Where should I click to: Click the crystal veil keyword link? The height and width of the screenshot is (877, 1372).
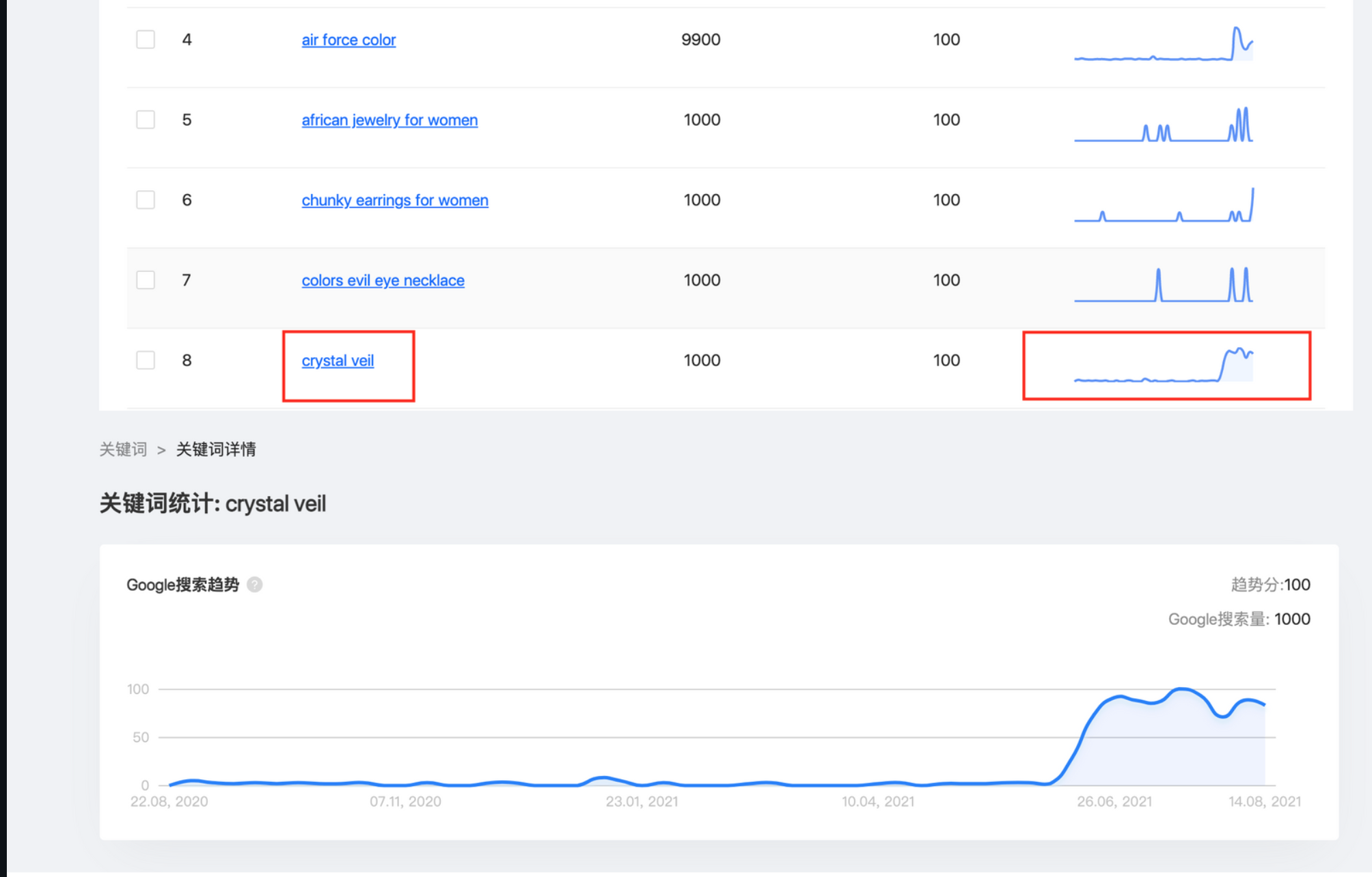(x=338, y=361)
